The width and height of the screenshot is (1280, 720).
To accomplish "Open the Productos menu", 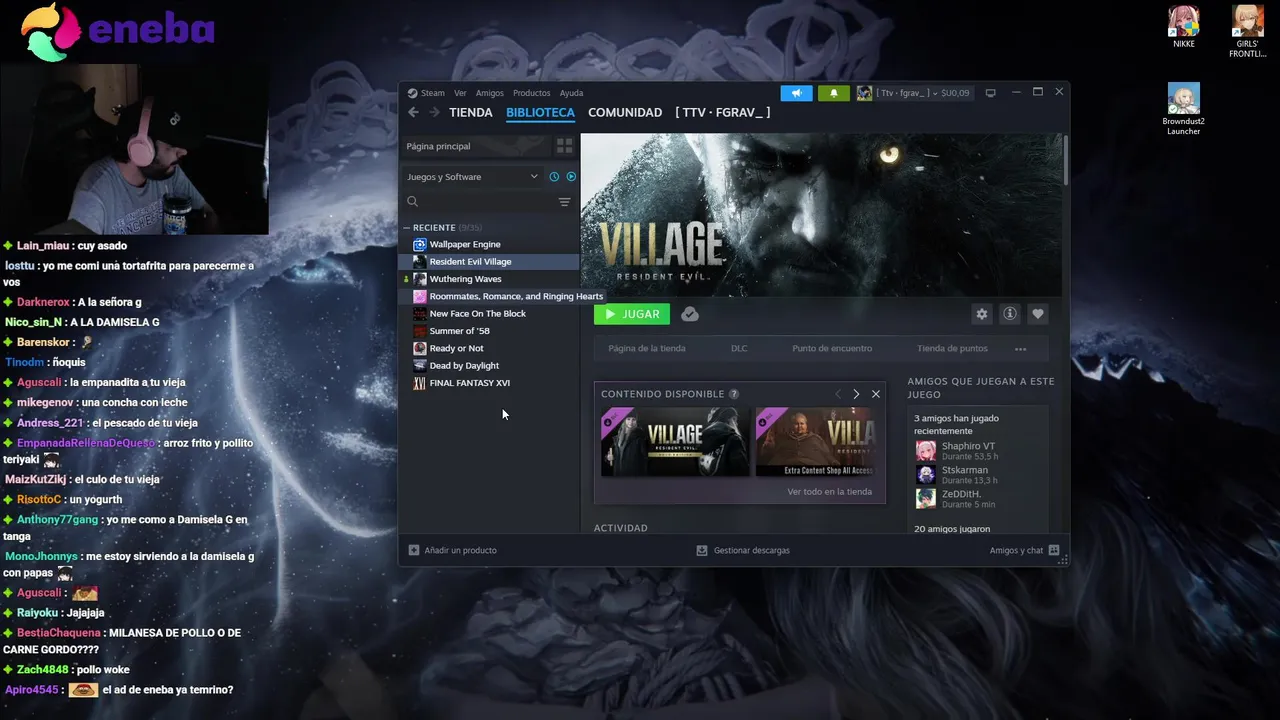I will click(x=531, y=93).
